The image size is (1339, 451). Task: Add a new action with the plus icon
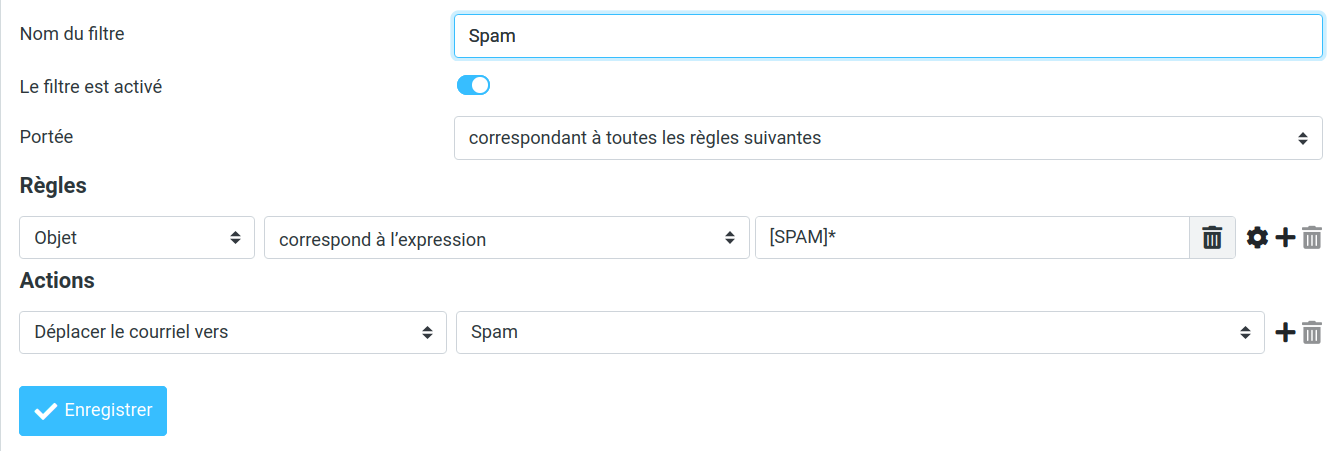(x=1285, y=332)
